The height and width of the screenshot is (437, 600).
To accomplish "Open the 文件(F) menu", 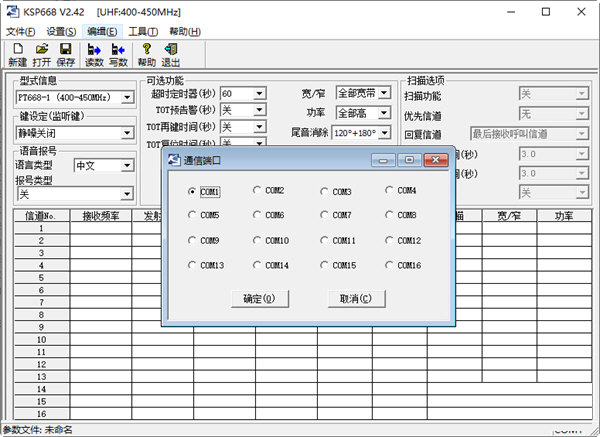I will 20,32.
